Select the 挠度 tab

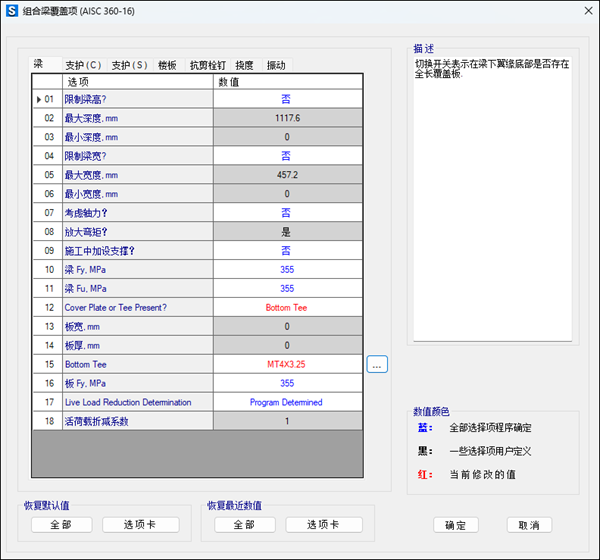coord(244,65)
